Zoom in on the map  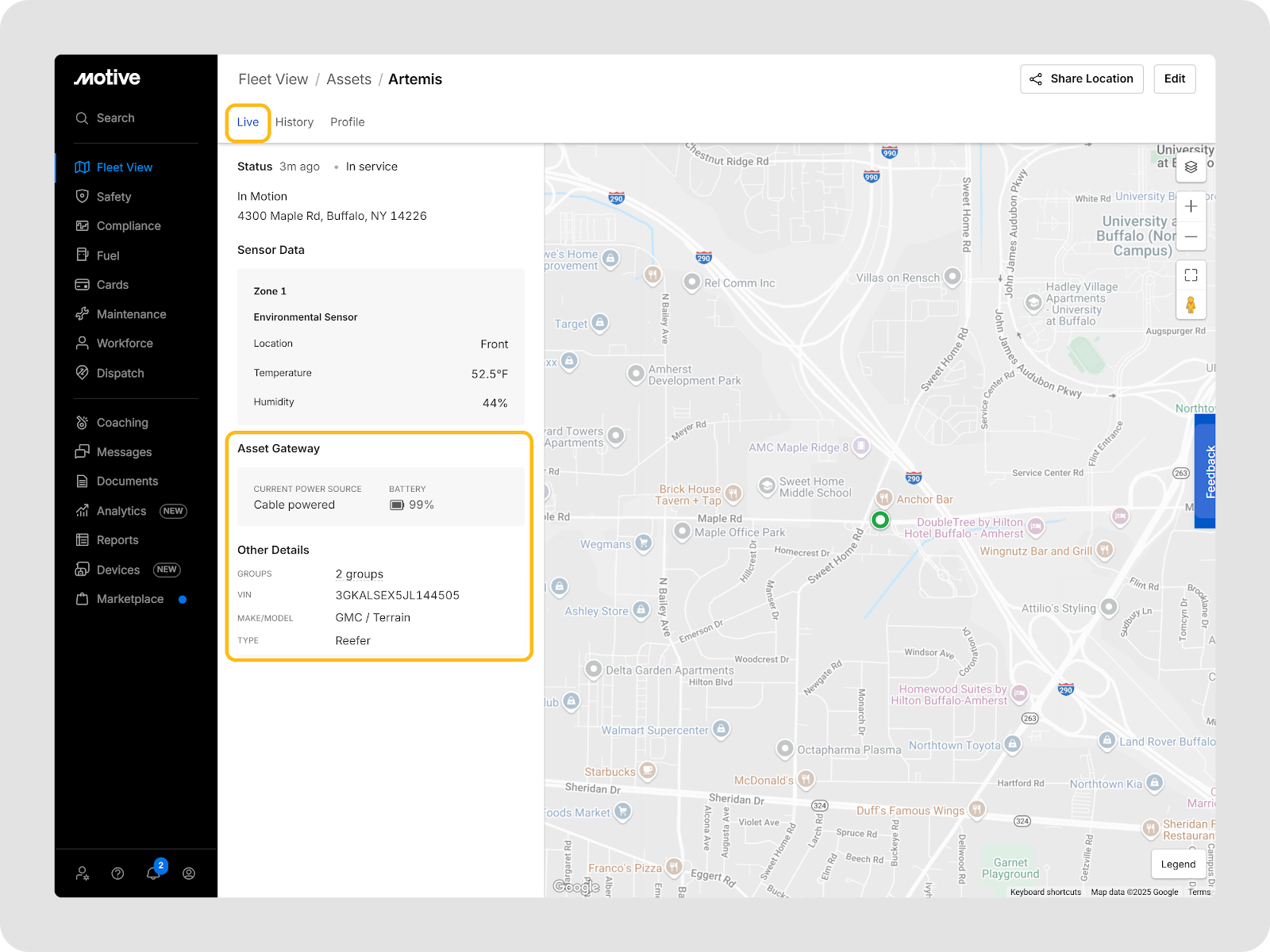1191,206
